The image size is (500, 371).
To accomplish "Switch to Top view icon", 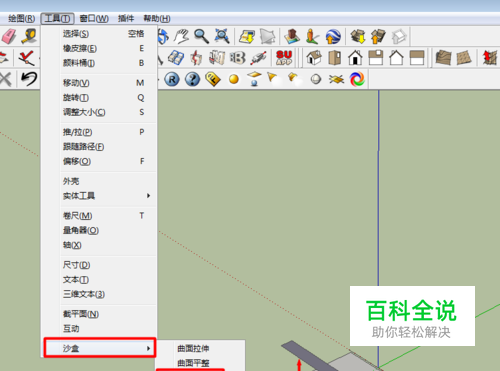I will 335,58.
